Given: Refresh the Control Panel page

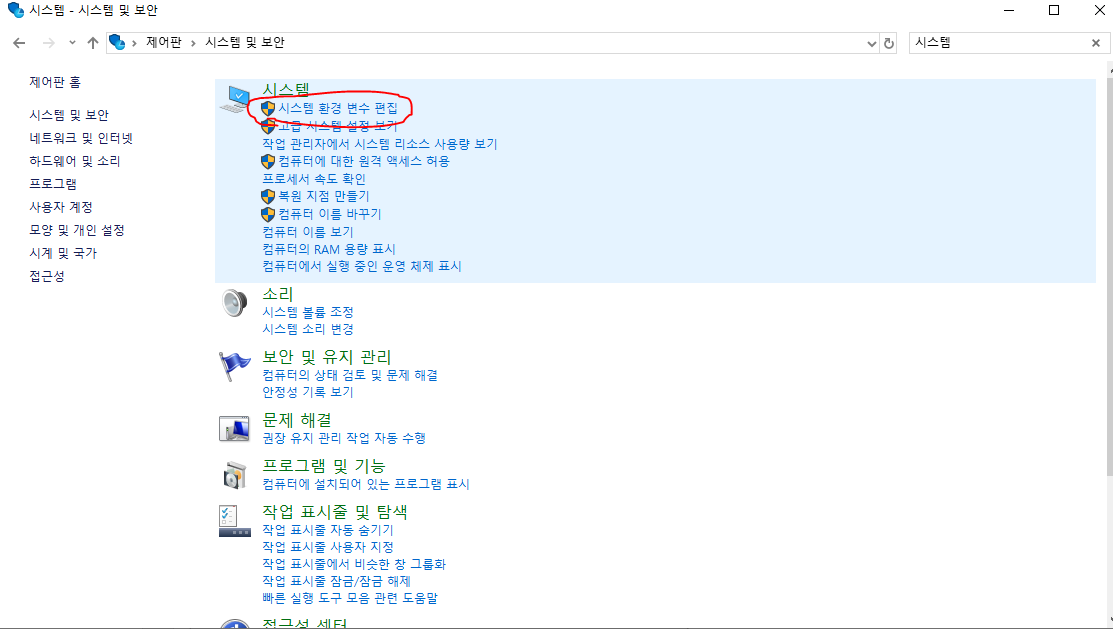Looking at the screenshot, I should [x=889, y=43].
